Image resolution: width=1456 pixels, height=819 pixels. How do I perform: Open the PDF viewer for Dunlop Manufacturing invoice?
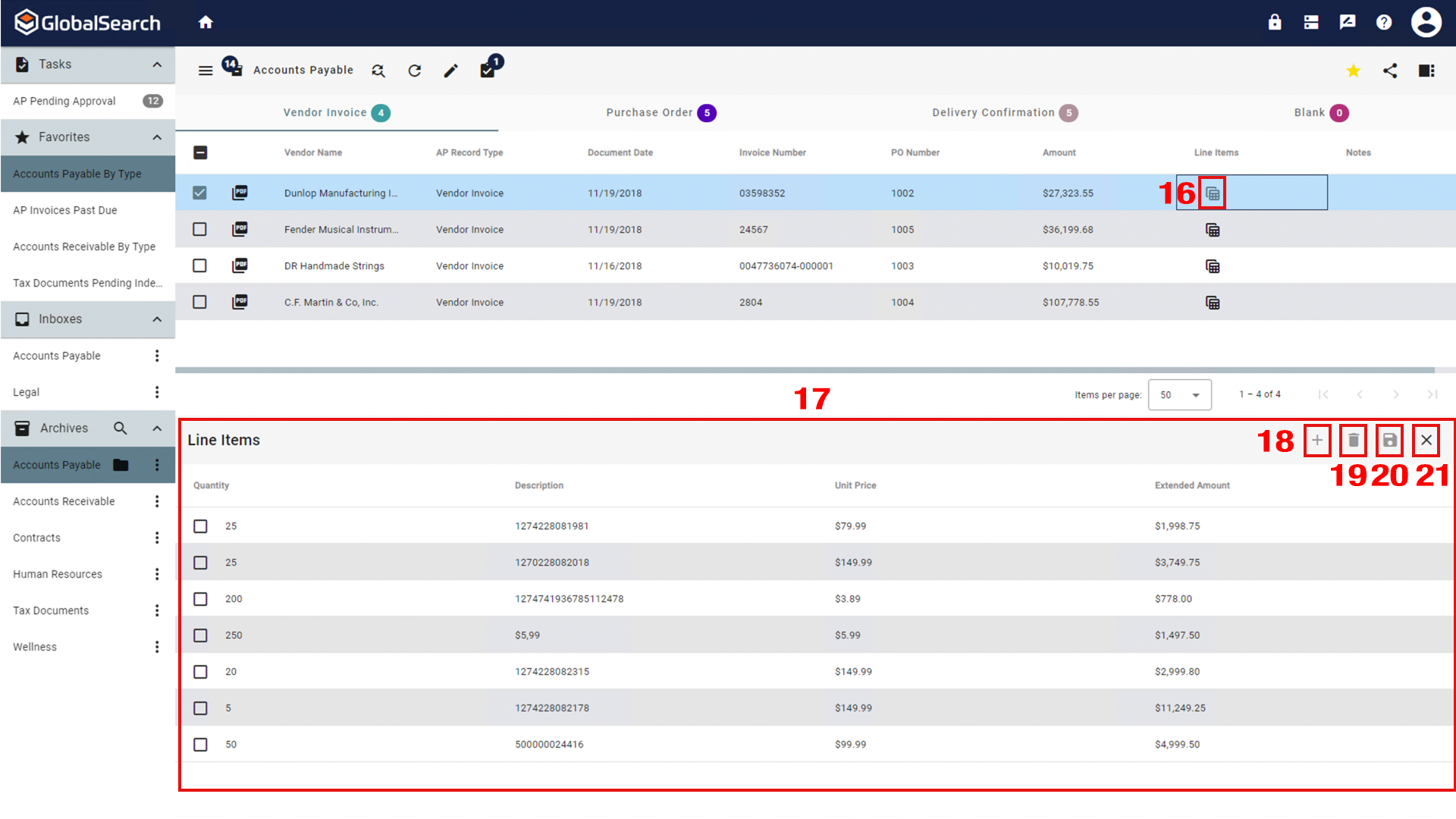(x=240, y=193)
